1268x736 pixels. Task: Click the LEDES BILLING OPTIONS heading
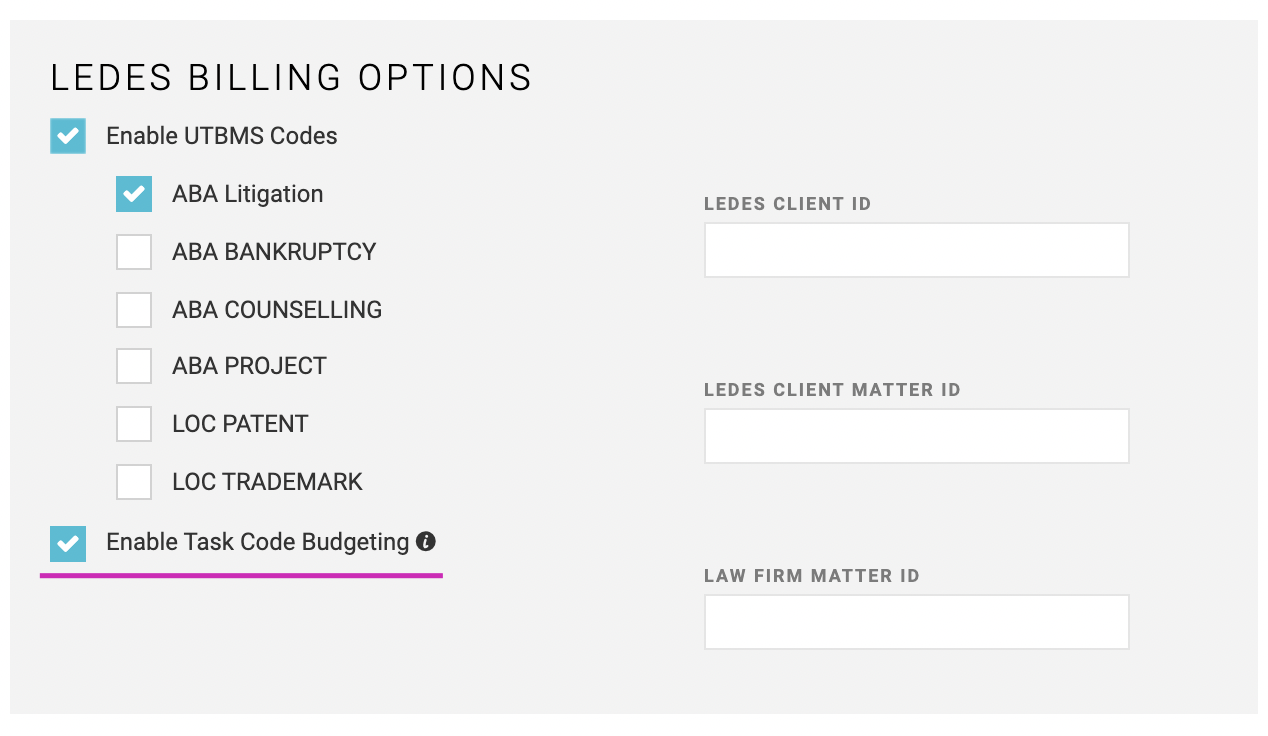pyautogui.click(x=291, y=78)
